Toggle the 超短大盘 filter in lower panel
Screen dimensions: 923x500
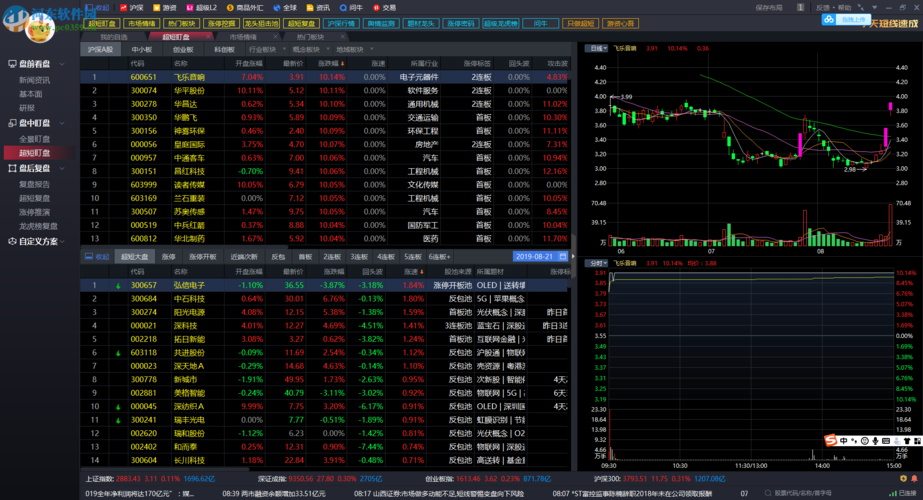tap(135, 257)
